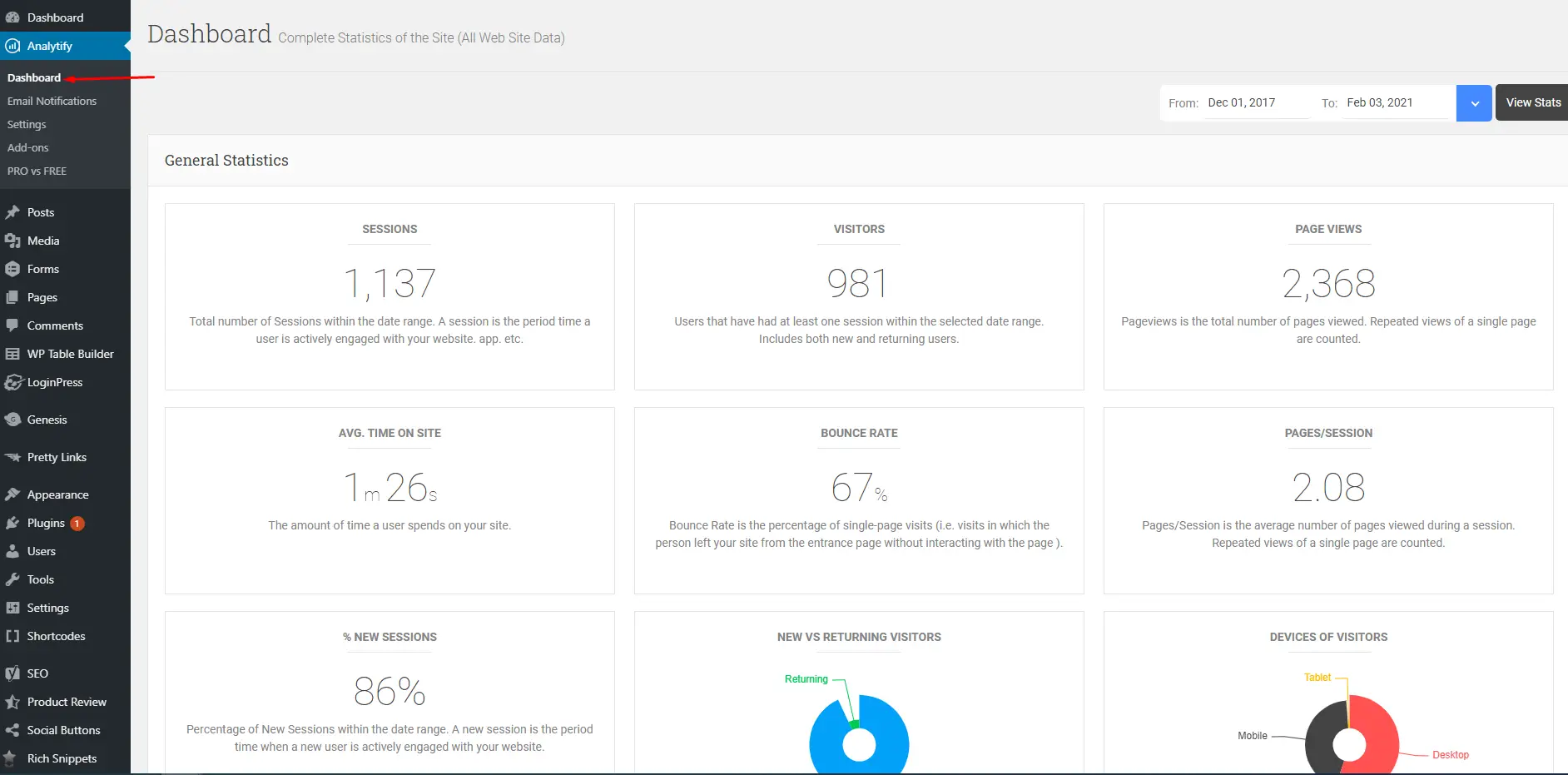Image resolution: width=1568 pixels, height=775 pixels.
Task: Click the Appearance paintbrush icon
Action: (12, 494)
